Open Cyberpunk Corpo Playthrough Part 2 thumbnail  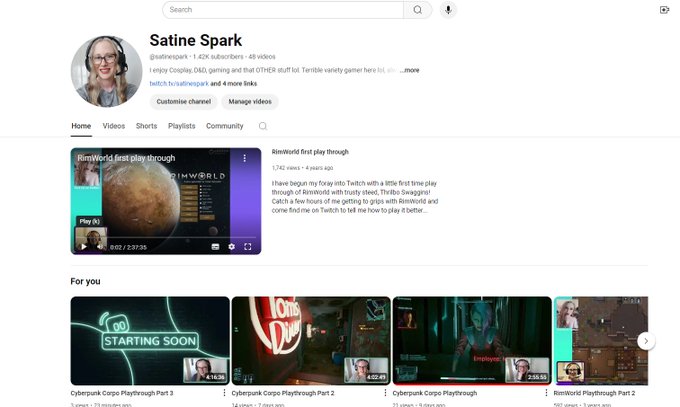pyautogui.click(x=311, y=341)
